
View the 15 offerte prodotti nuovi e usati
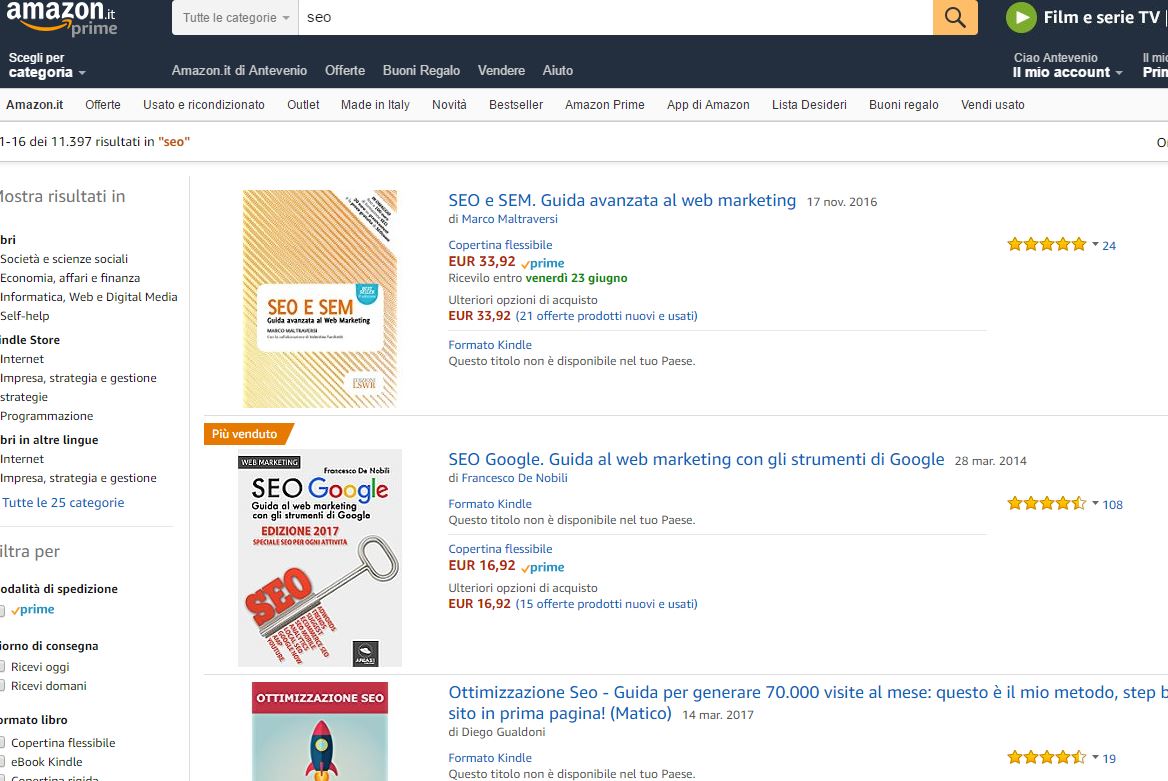606,604
